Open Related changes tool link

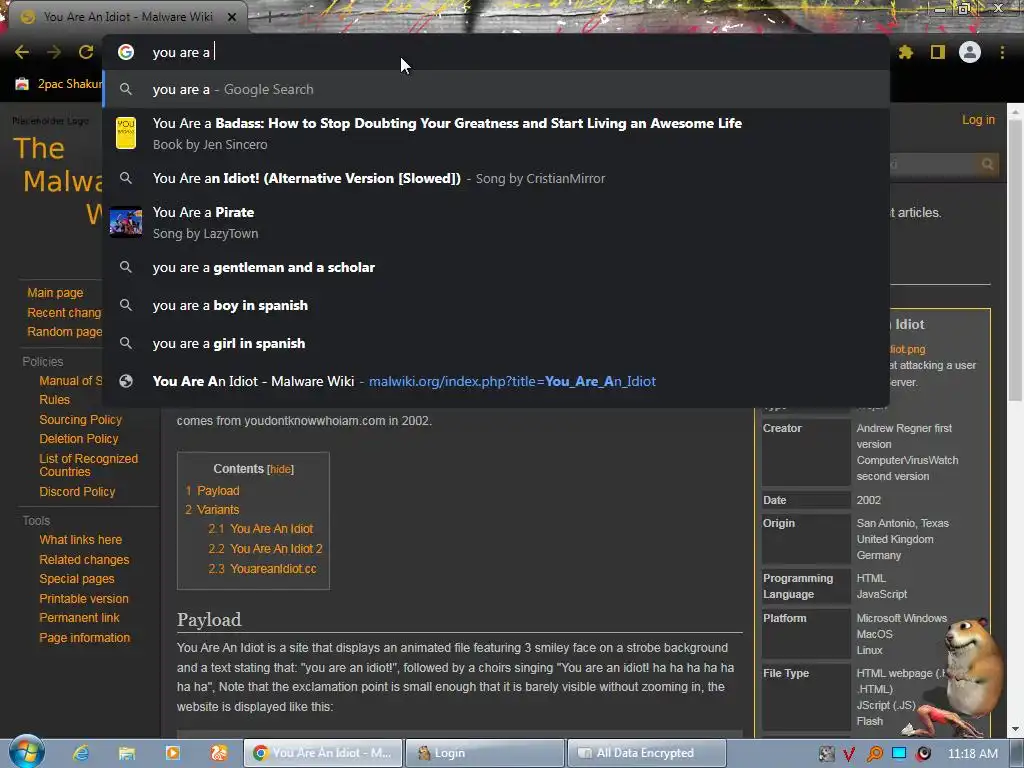[x=84, y=560]
